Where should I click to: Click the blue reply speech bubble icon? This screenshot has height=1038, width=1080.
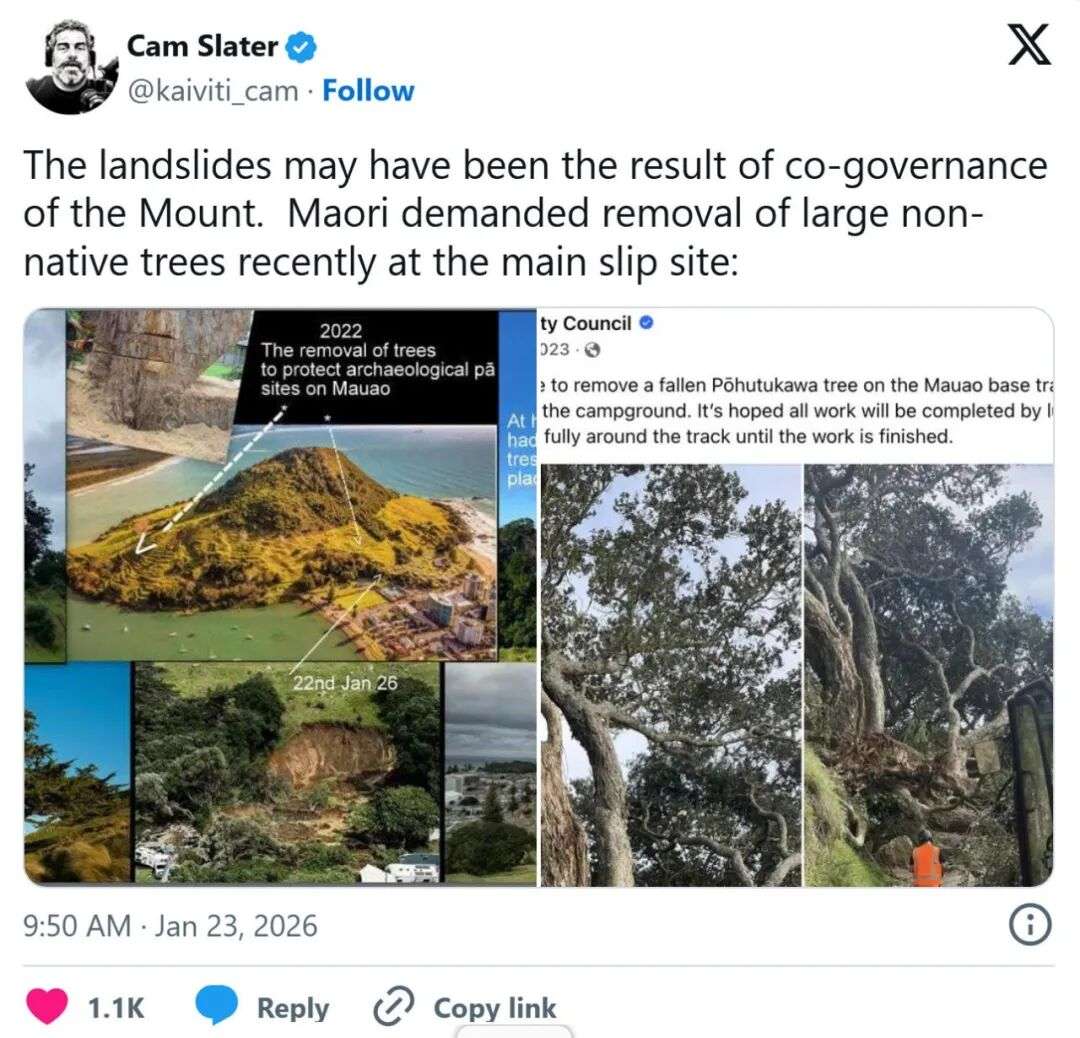pos(215,1007)
